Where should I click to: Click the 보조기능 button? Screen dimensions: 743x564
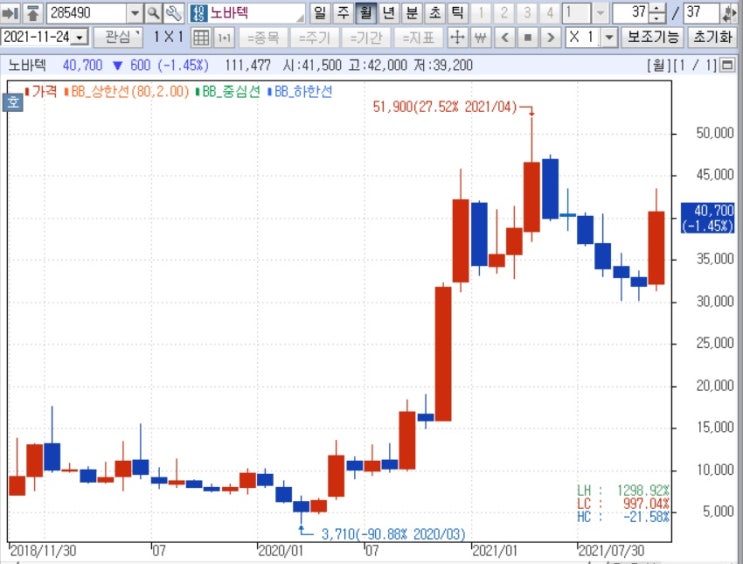(x=652, y=37)
